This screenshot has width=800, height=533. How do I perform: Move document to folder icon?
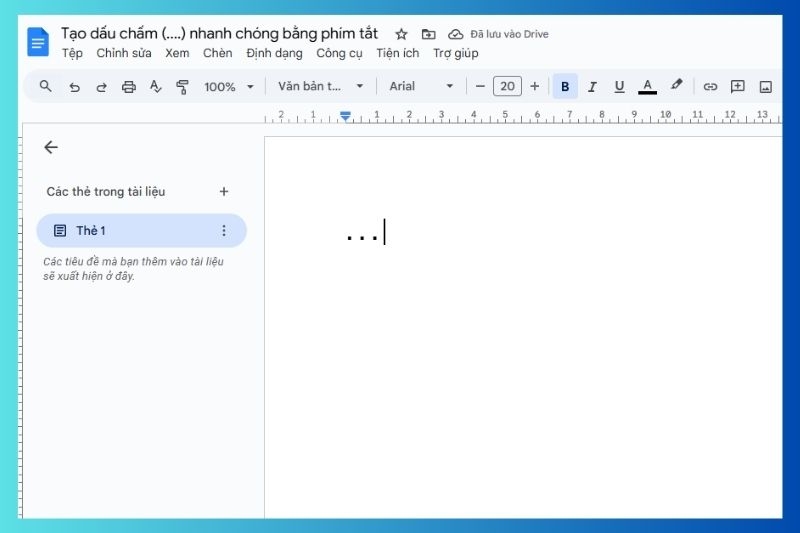[x=429, y=34]
